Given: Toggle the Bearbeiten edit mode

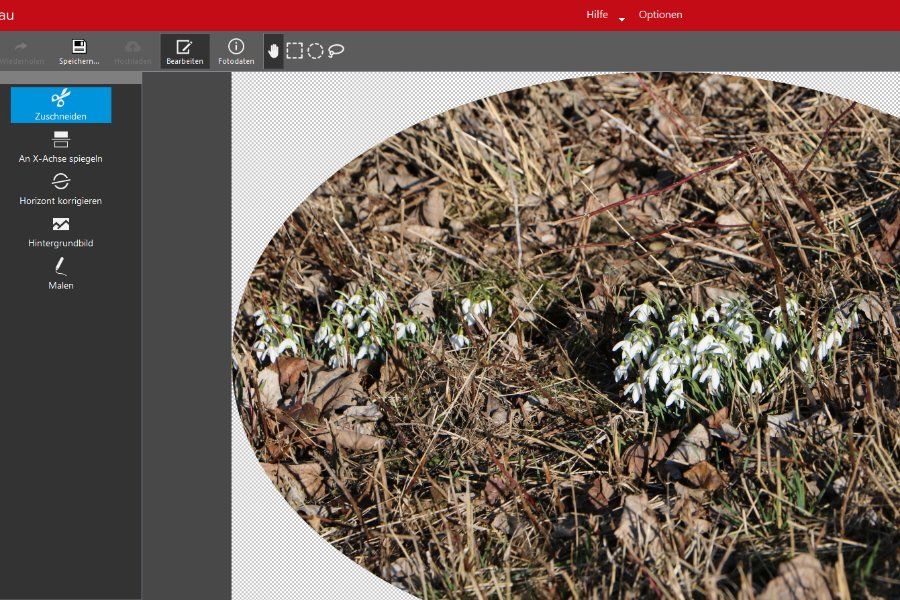Looking at the screenshot, I should 185,52.
